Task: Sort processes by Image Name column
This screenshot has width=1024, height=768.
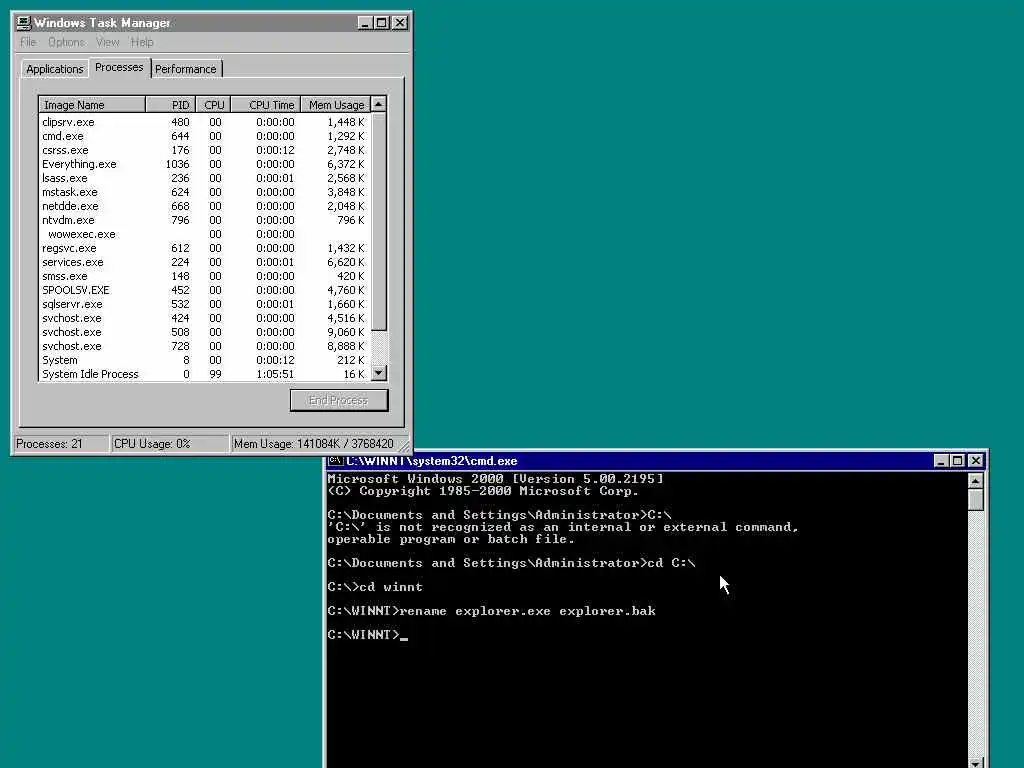Action: click(92, 105)
